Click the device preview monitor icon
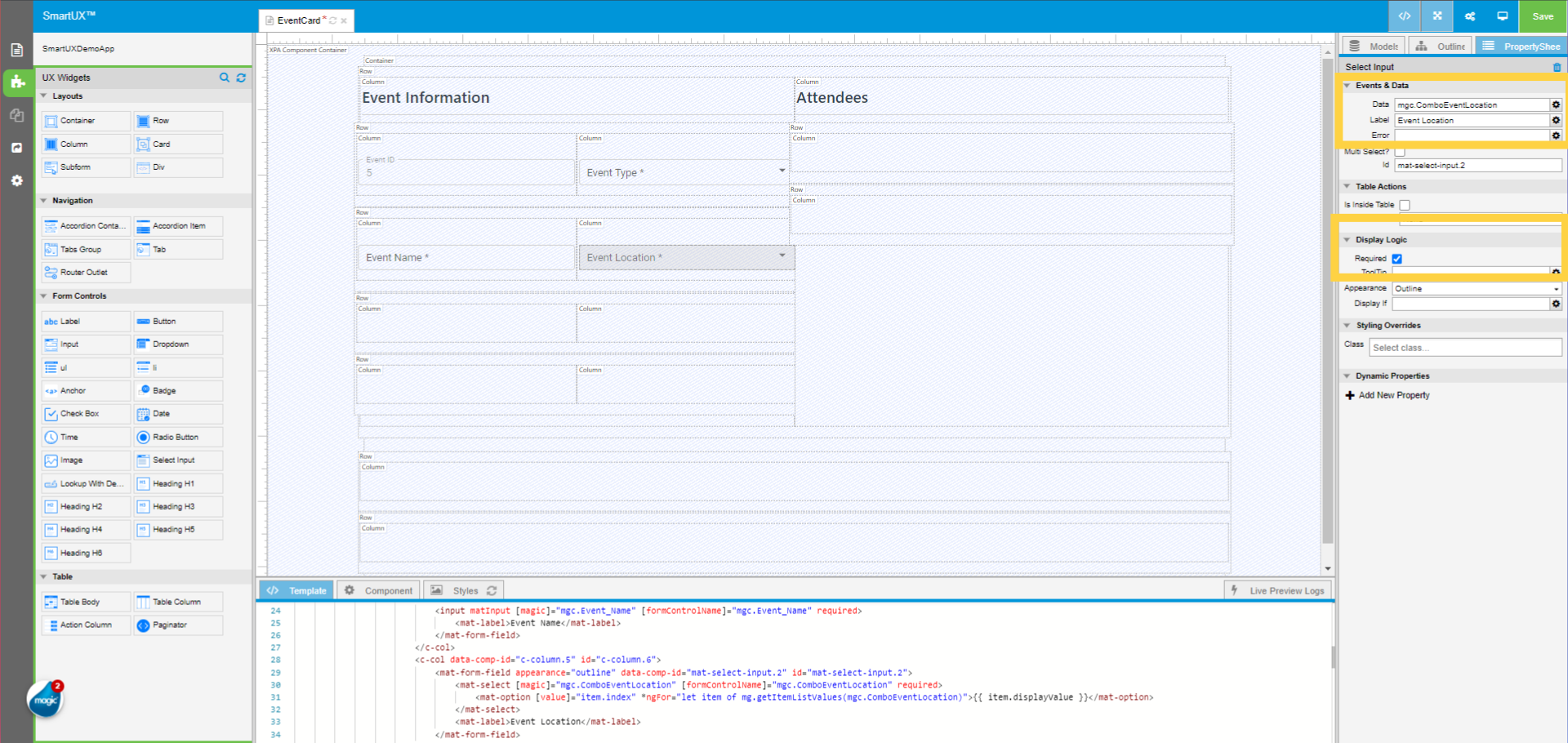Viewport: 1568px width, 743px height. point(1503,16)
